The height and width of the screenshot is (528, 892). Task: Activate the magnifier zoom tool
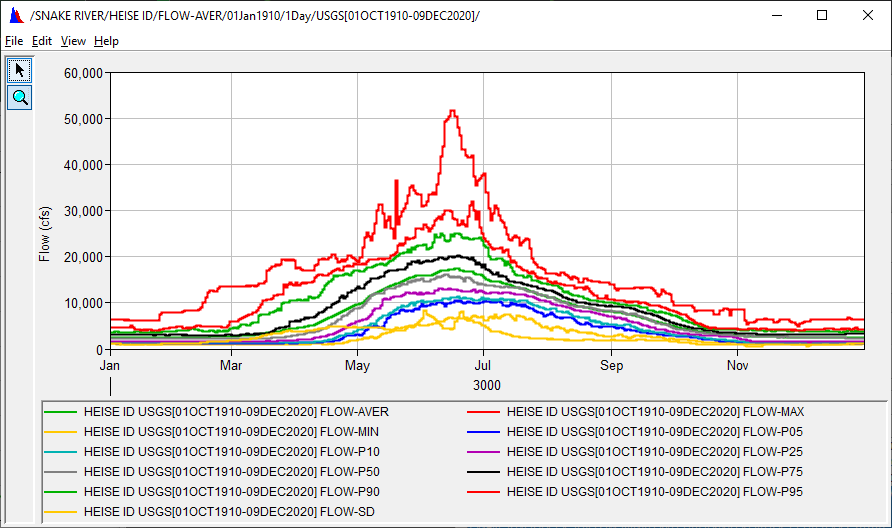click(x=20, y=97)
